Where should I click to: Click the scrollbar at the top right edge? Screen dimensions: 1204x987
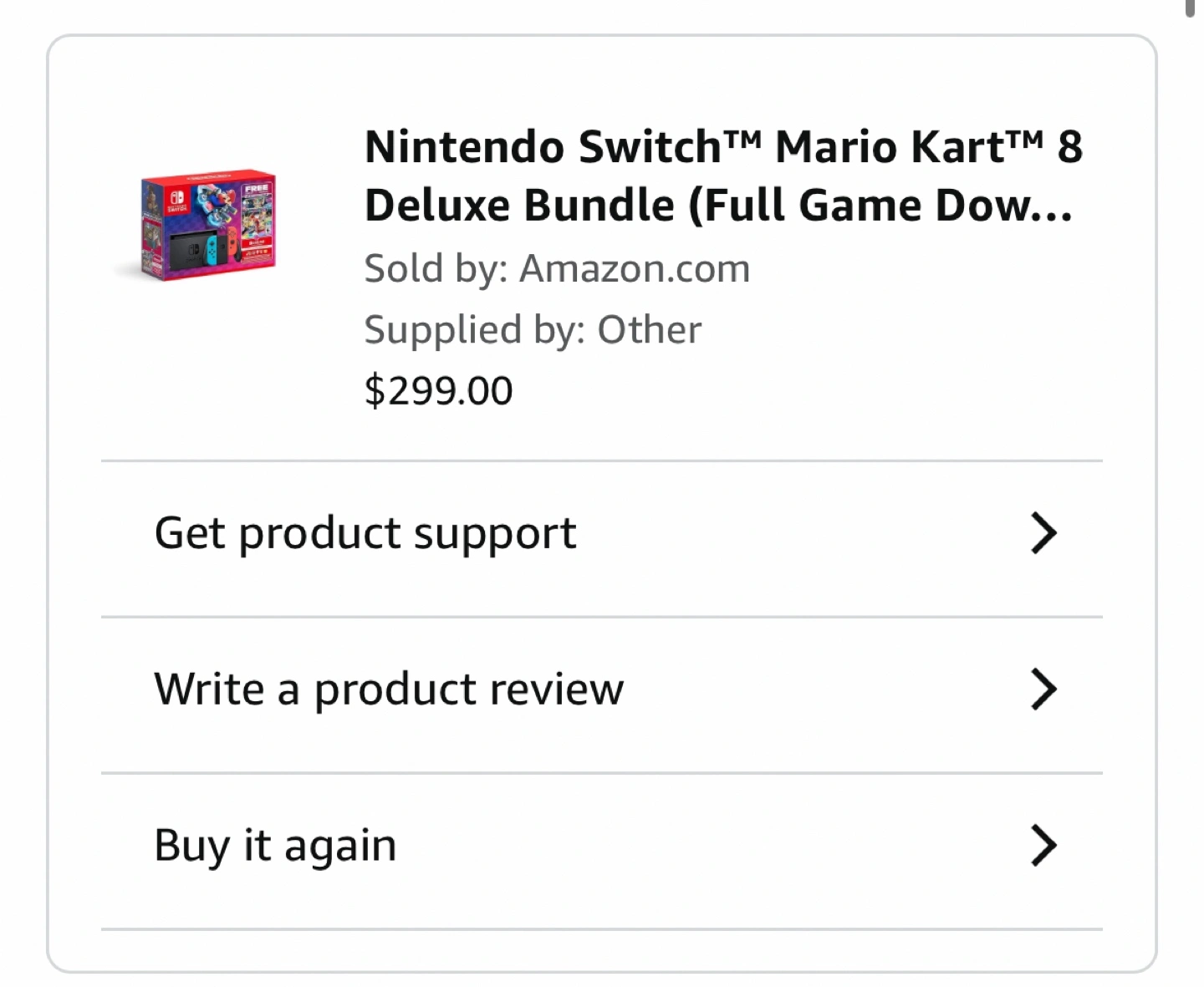point(1190,8)
